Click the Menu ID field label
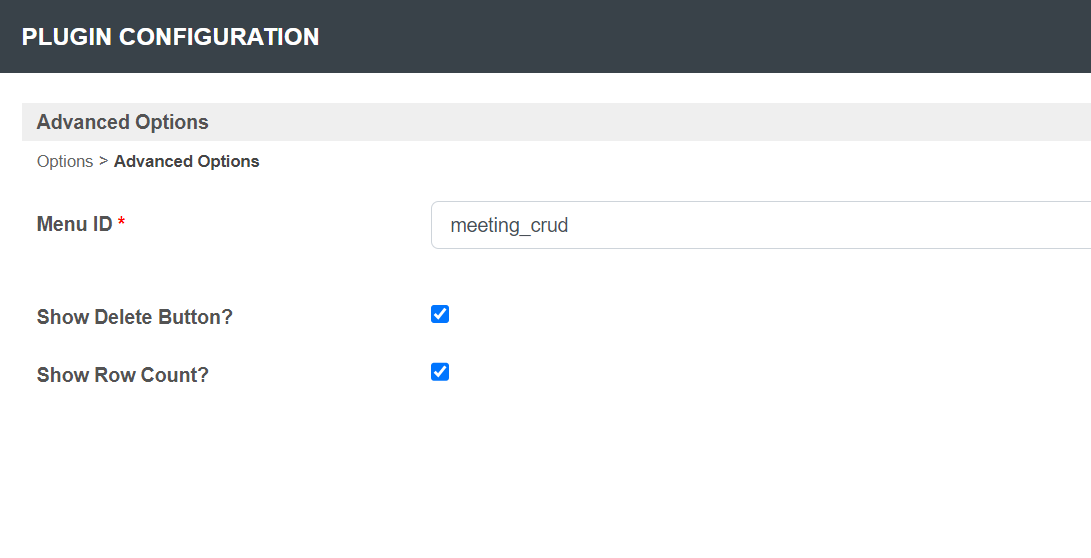Screen dimensions: 1091x558 tap(75, 224)
